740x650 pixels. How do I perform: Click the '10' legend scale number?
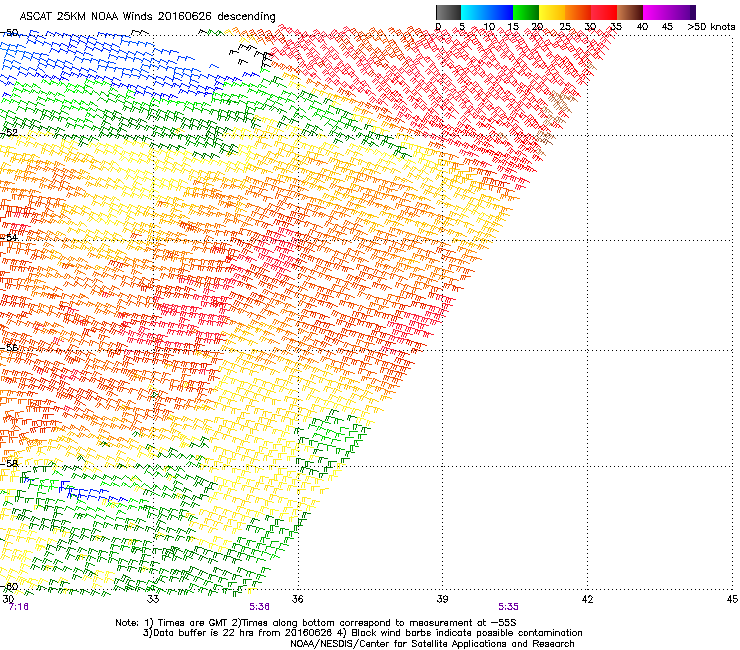(x=489, y=26)
